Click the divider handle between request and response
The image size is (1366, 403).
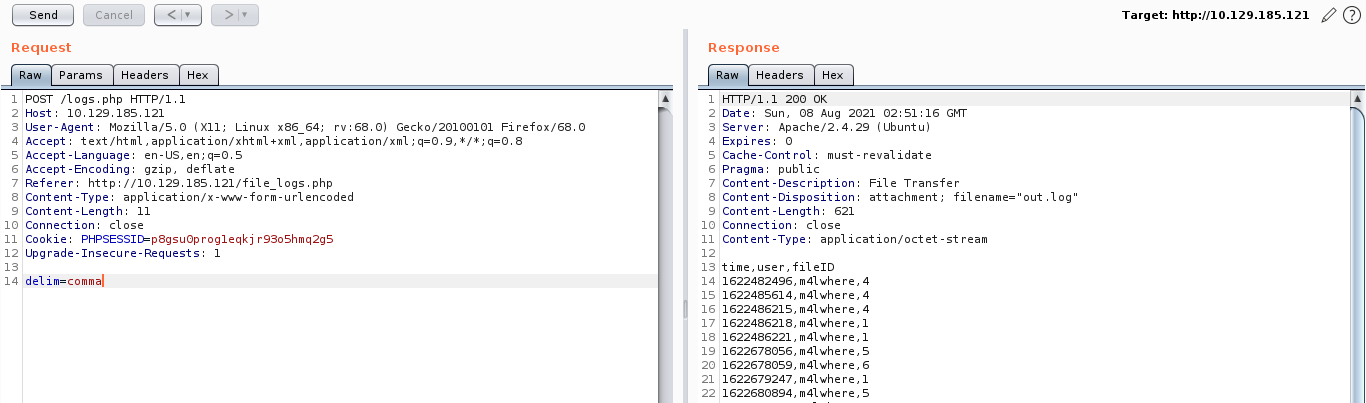[x=685, y=310]
